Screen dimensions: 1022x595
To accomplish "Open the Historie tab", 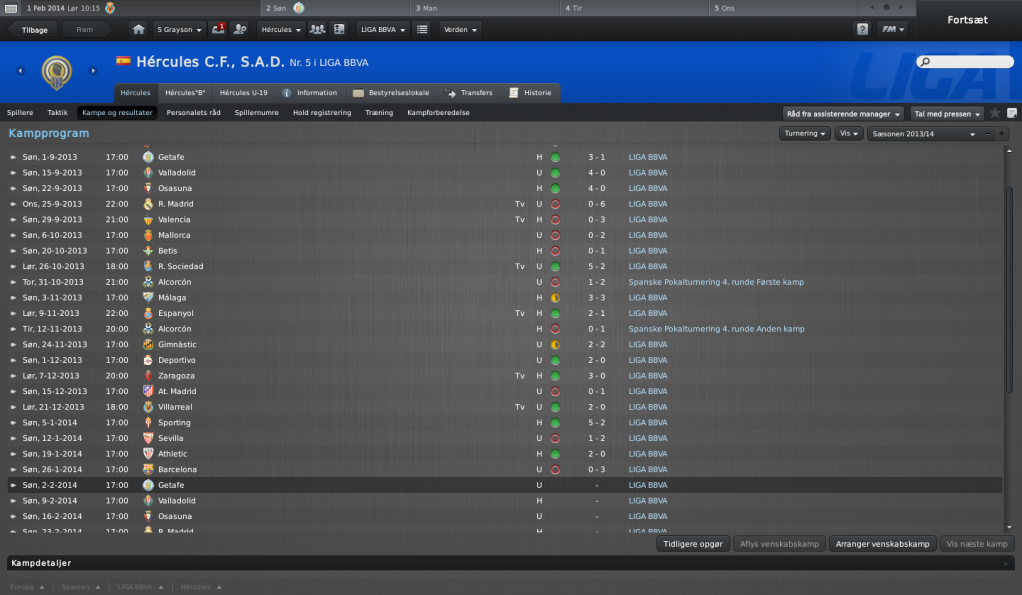I will click(x=530, y=93).
